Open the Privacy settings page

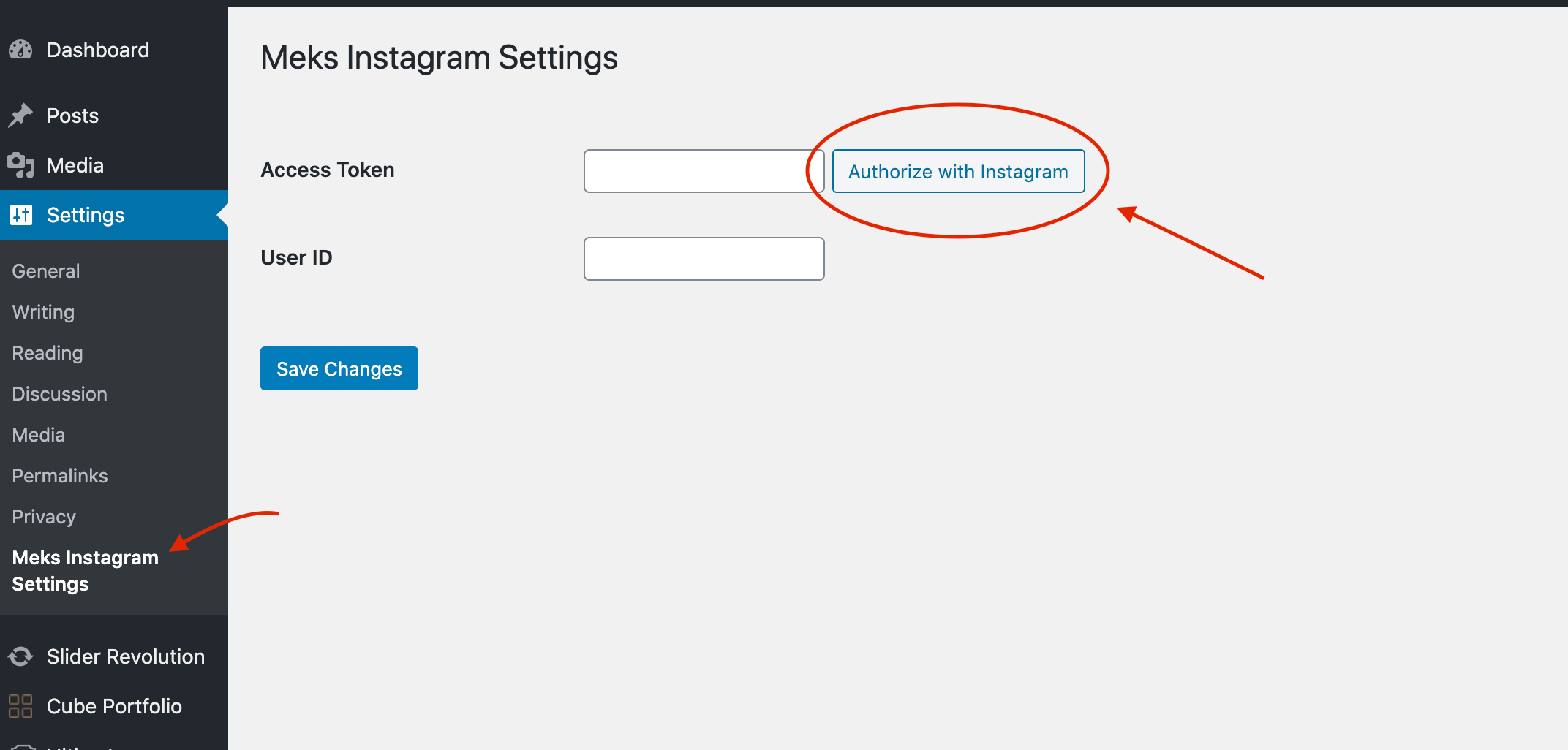[x=44, y=517]
